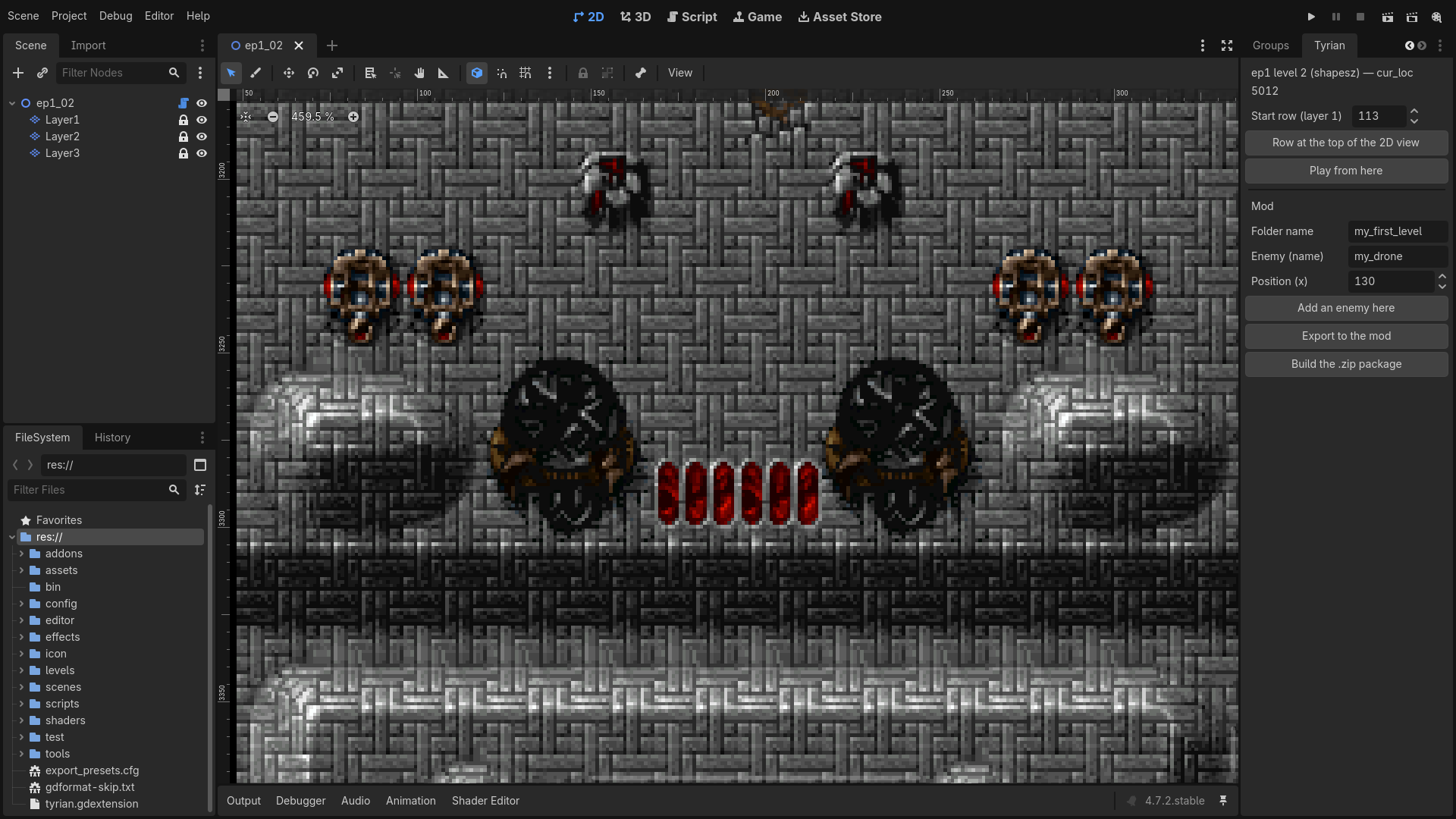Expand the scripts folder
This screenshot has width=1456, height=819.
pos(21,704)
